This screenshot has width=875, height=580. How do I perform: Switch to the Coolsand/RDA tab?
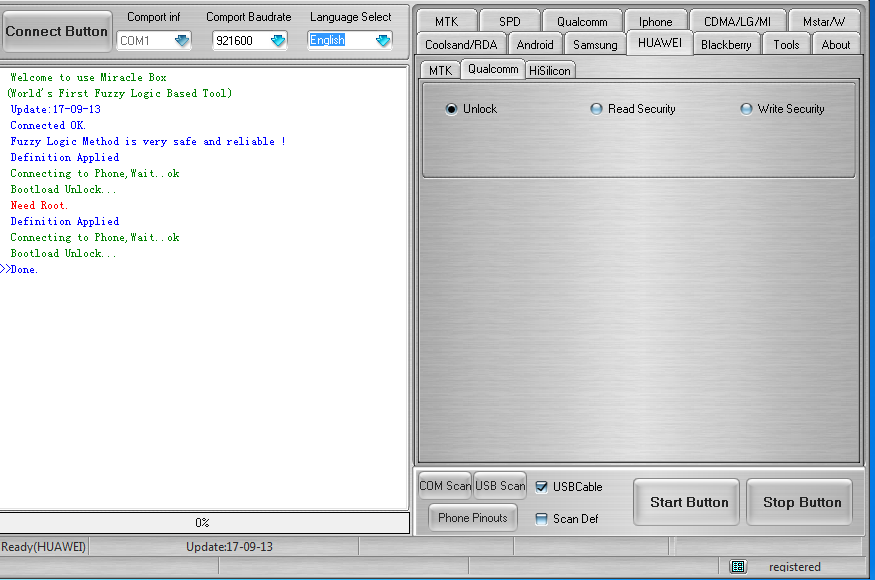461,45
